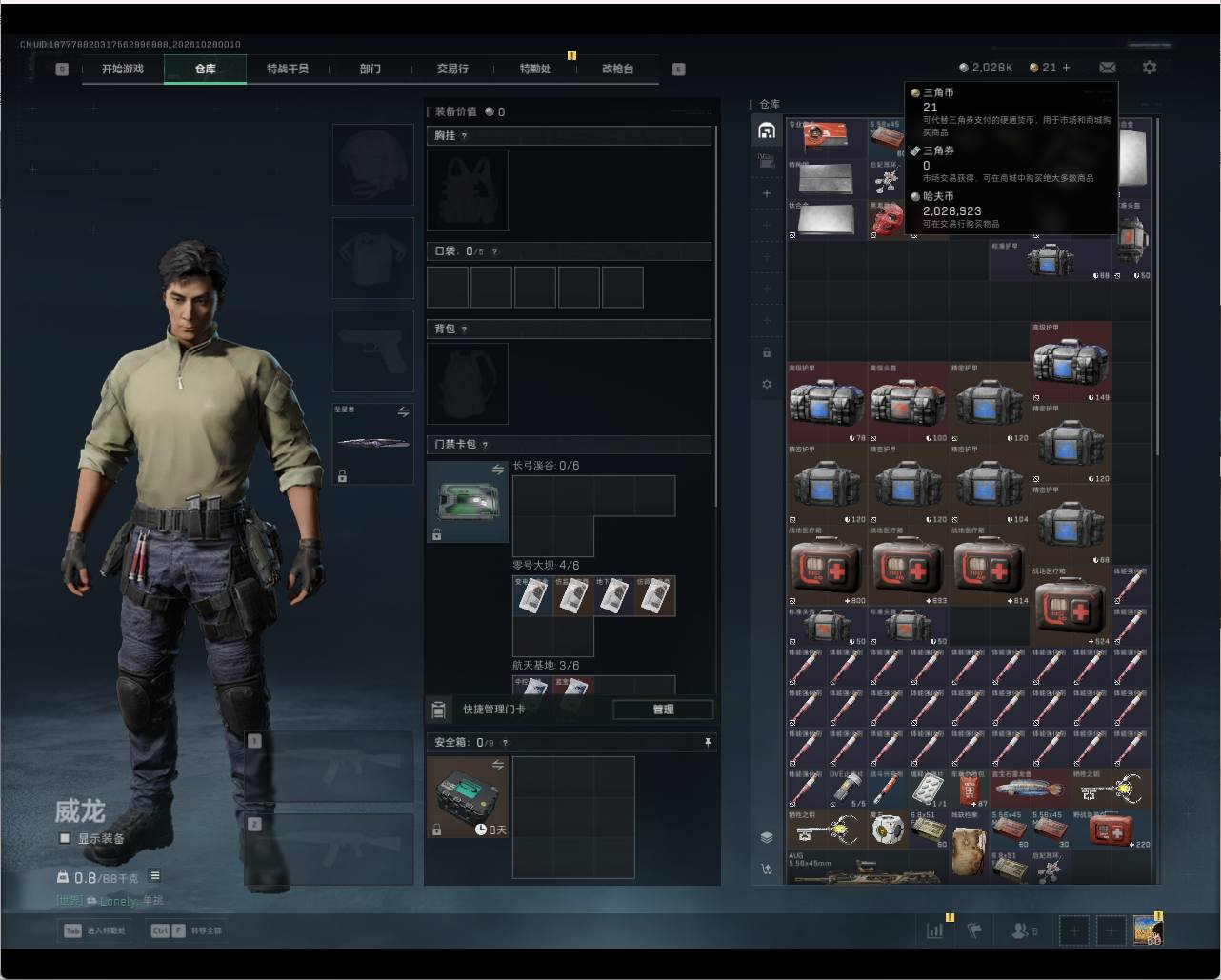Pin the 安全箱 section
The width and height of the screenshot is (1221, 980).
pyautogui.click(x=707, y=742)
